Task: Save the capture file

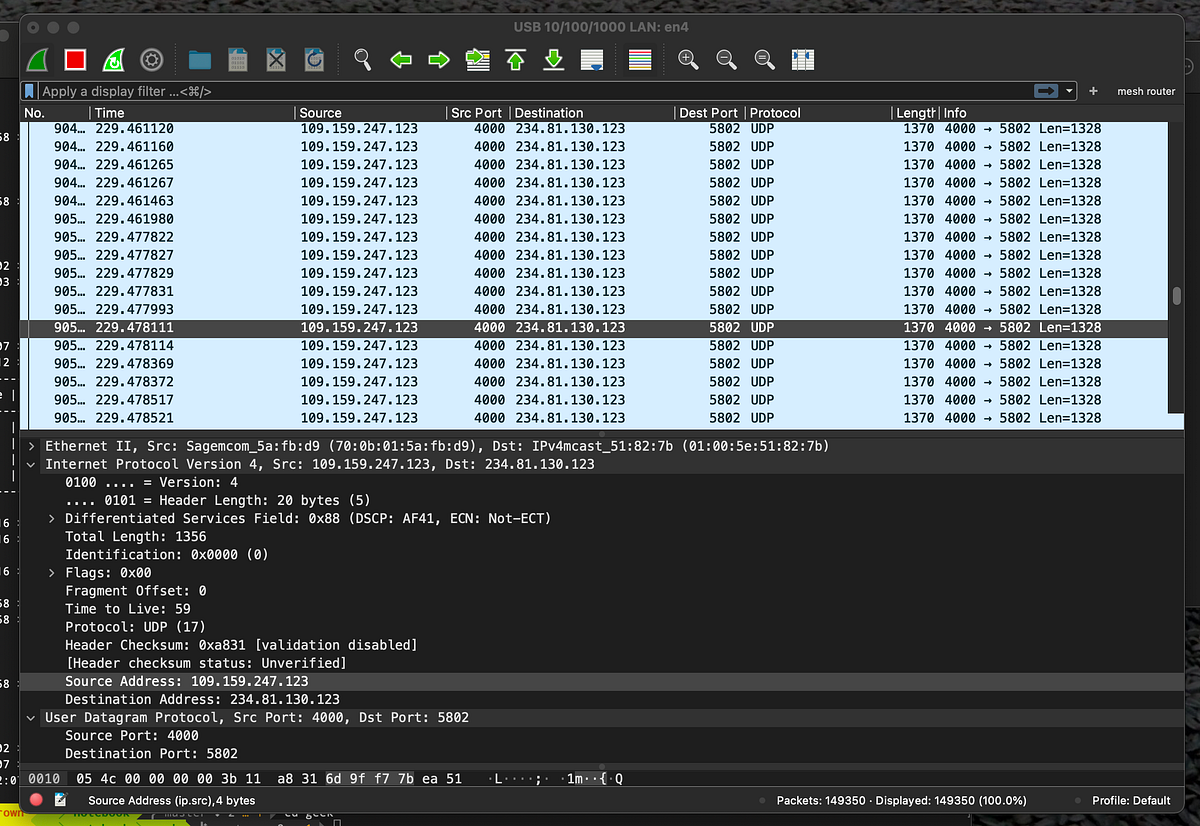Action: [238, 60]
